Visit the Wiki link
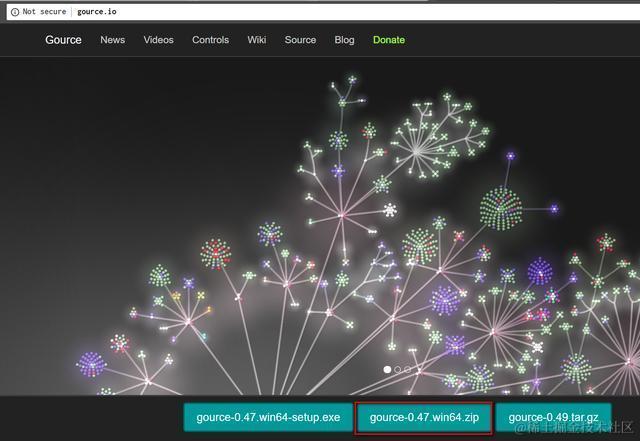This screenshot has height=441, width=640. [257, 40]
